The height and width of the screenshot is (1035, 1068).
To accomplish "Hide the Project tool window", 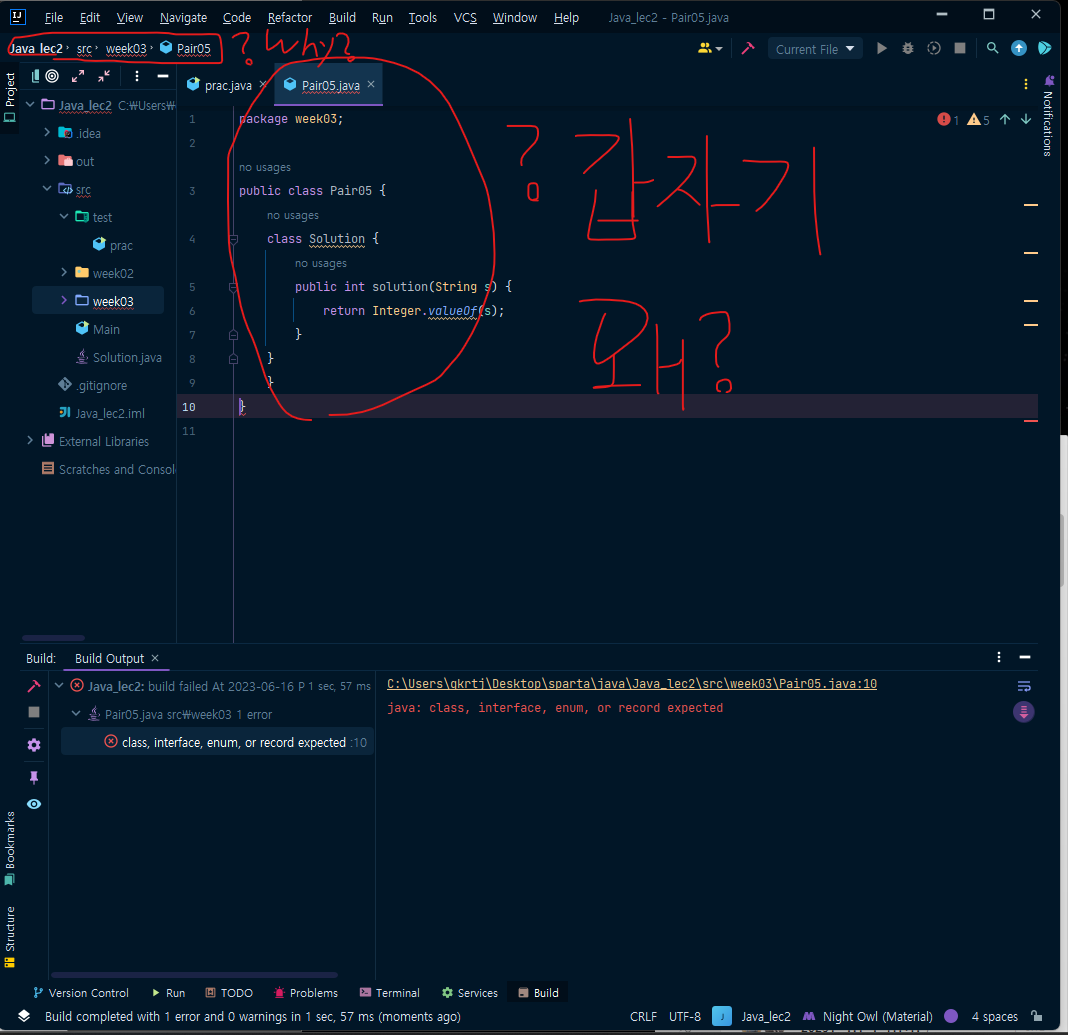I will coord(163,76).
